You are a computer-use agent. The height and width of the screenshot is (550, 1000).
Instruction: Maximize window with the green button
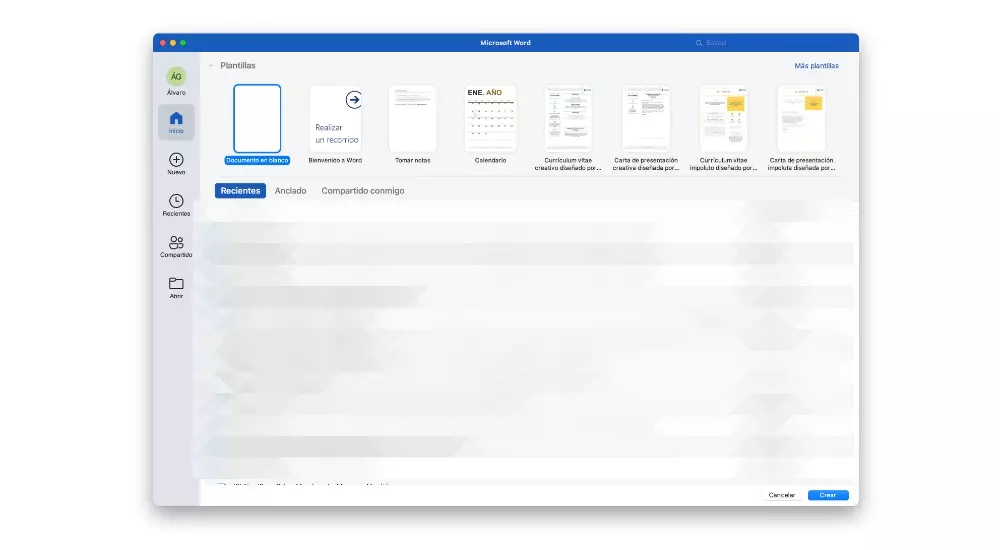(x=183, y=43)
